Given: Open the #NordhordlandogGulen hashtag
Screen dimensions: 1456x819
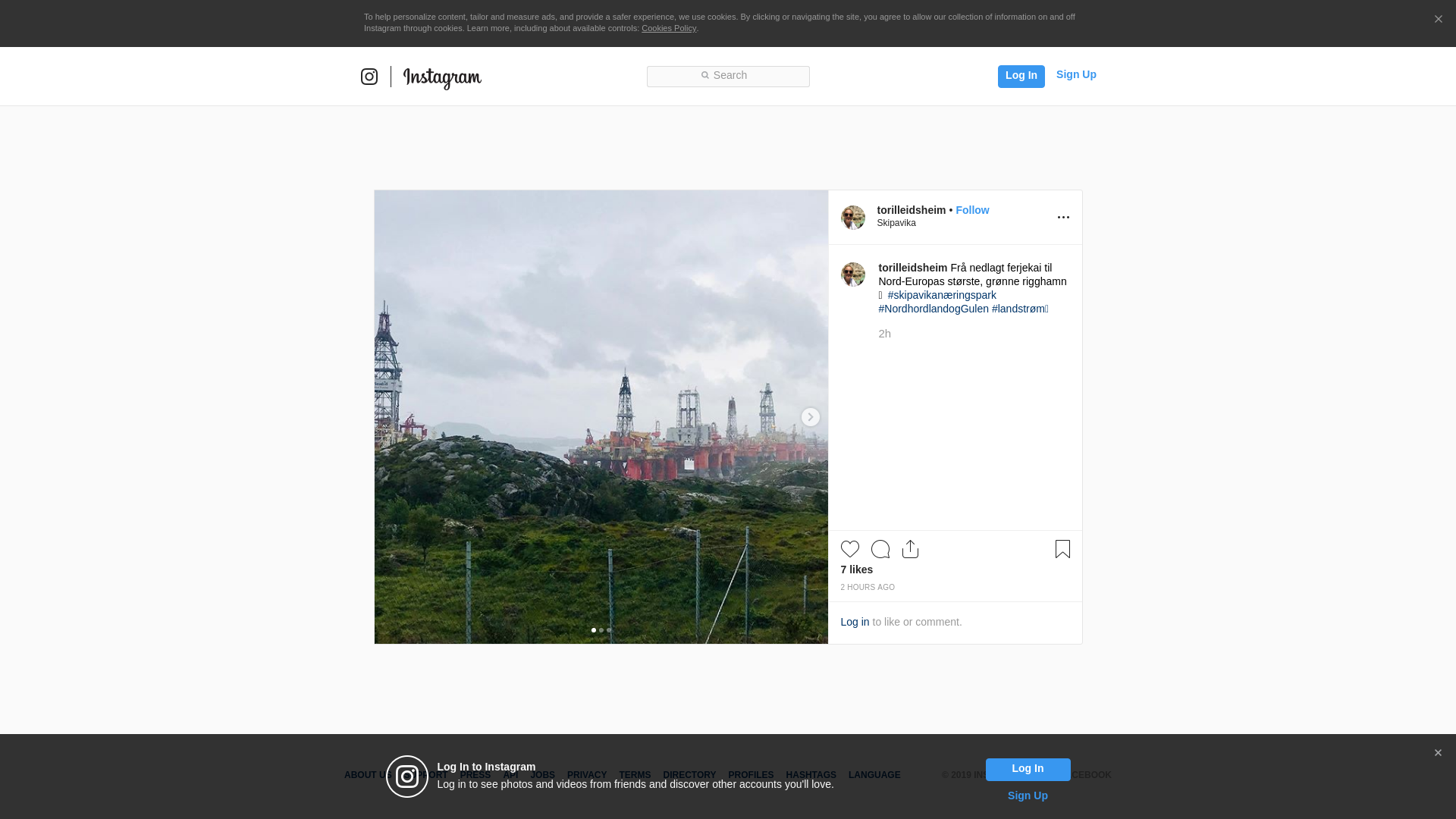Looking at the screenshot, I should (934, 309).
